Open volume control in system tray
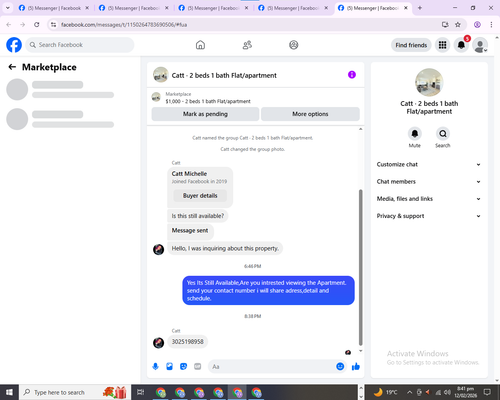 pyautogui.click(x=447, y=392)
